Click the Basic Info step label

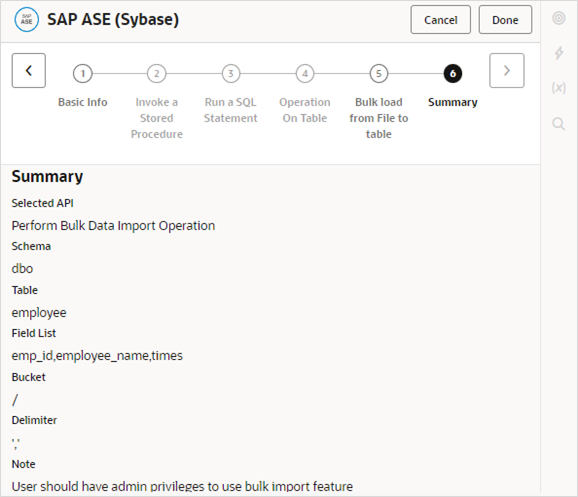coord(83,102)
